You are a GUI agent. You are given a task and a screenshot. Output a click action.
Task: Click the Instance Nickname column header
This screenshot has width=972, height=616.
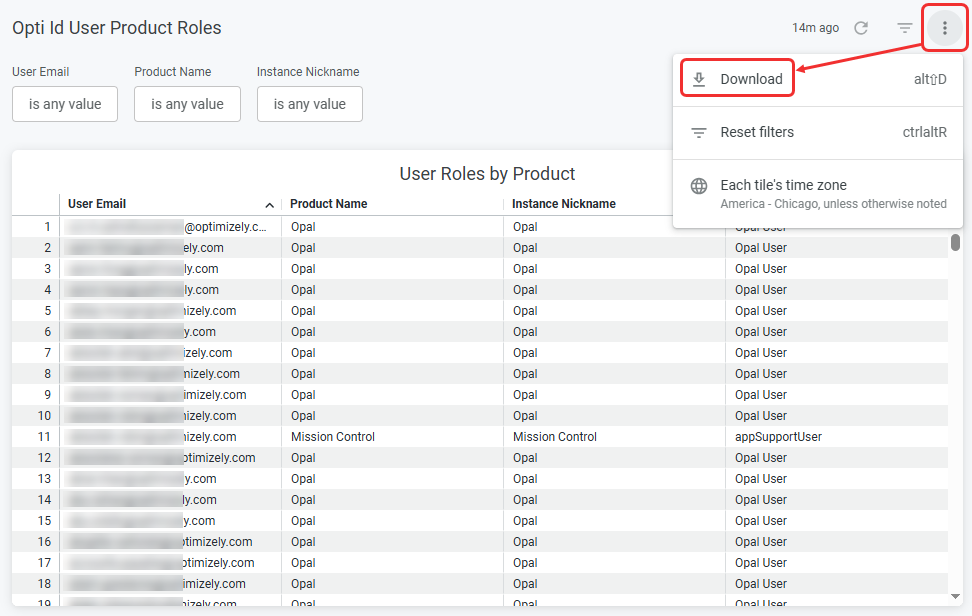(x=563, y=204)
